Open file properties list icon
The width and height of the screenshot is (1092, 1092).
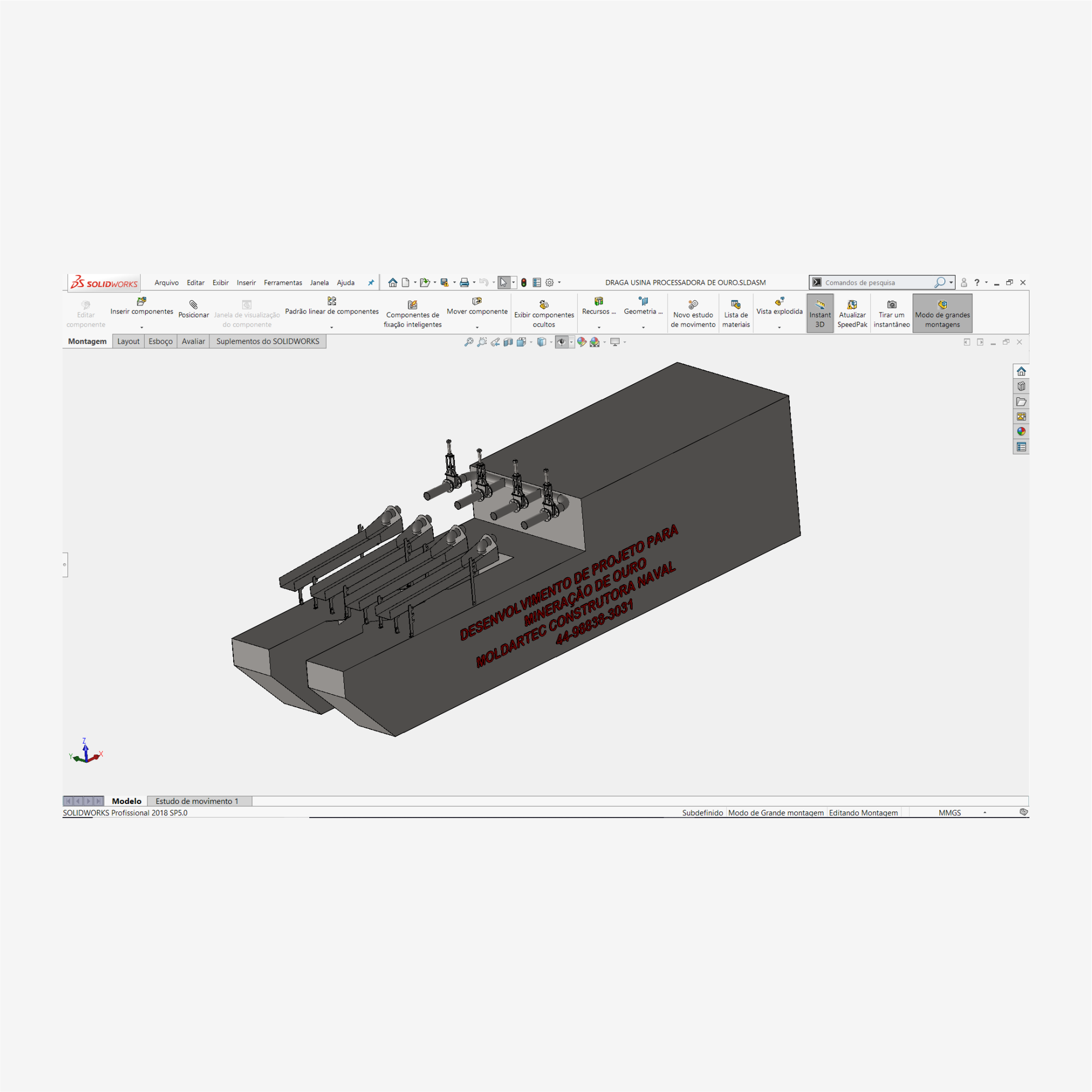[537, 283]
